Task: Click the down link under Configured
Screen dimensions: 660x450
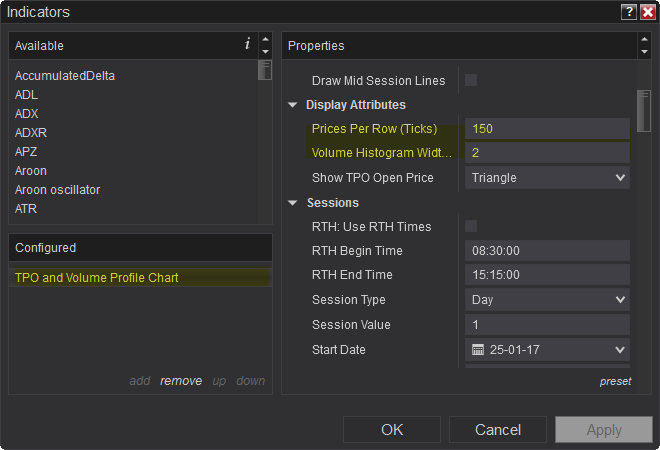Action: coord(251,381)
